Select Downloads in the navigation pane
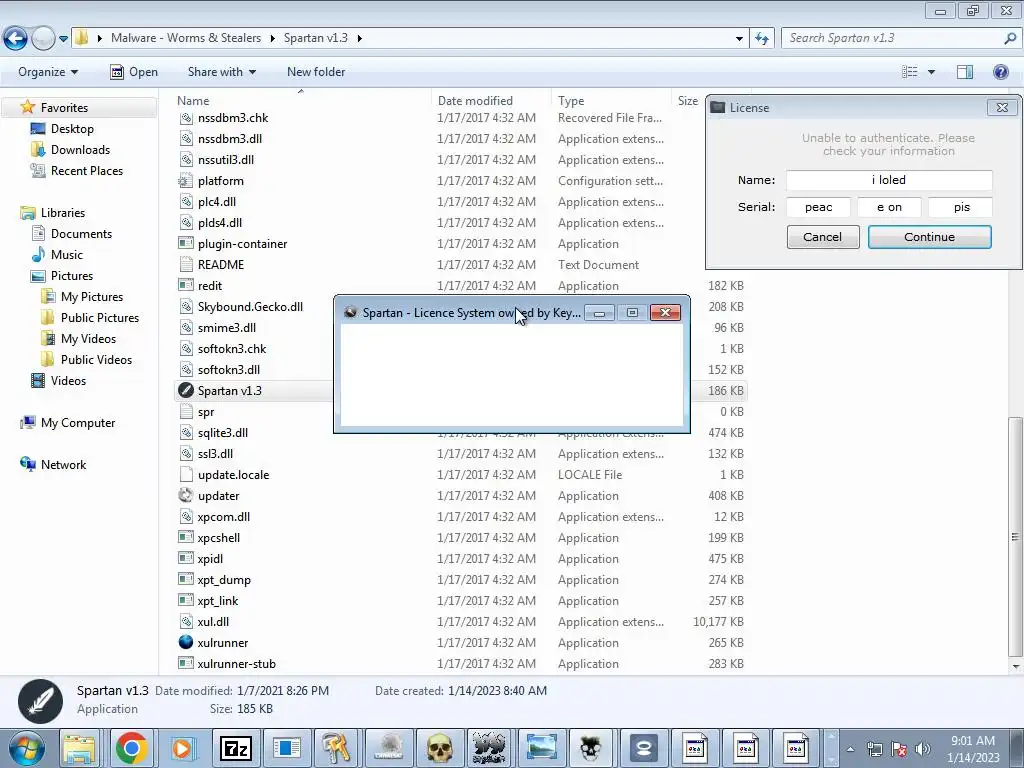 pyautogui.click(x=80, y=150)
